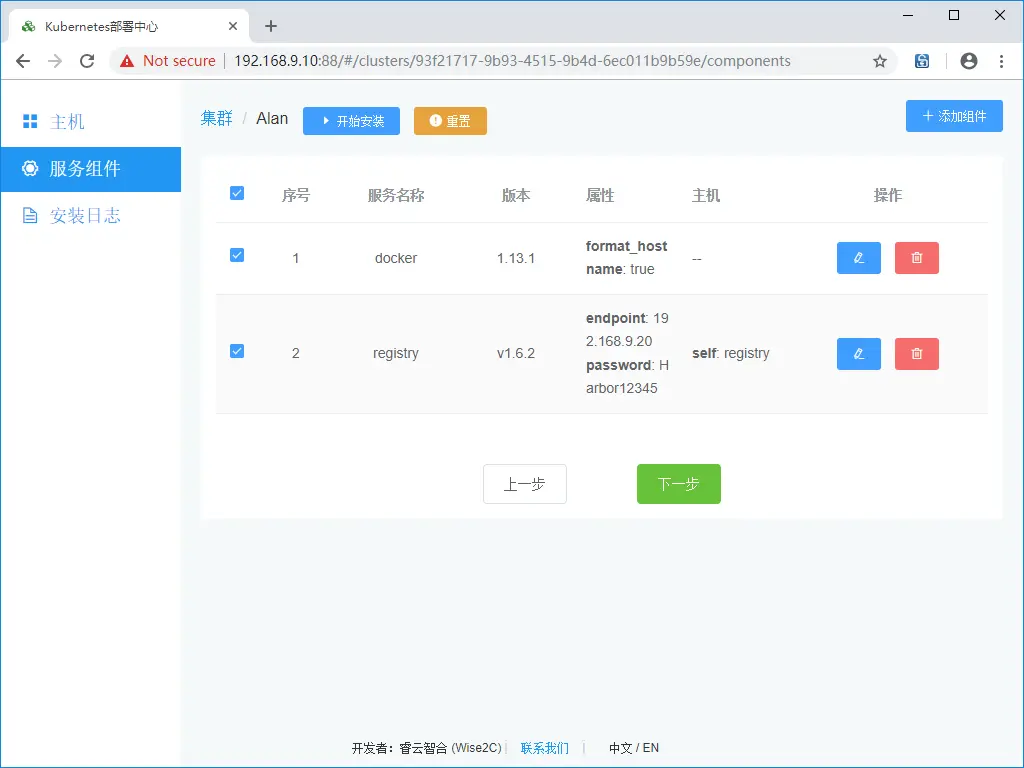Click the orange 重置 button

(450, 121)
